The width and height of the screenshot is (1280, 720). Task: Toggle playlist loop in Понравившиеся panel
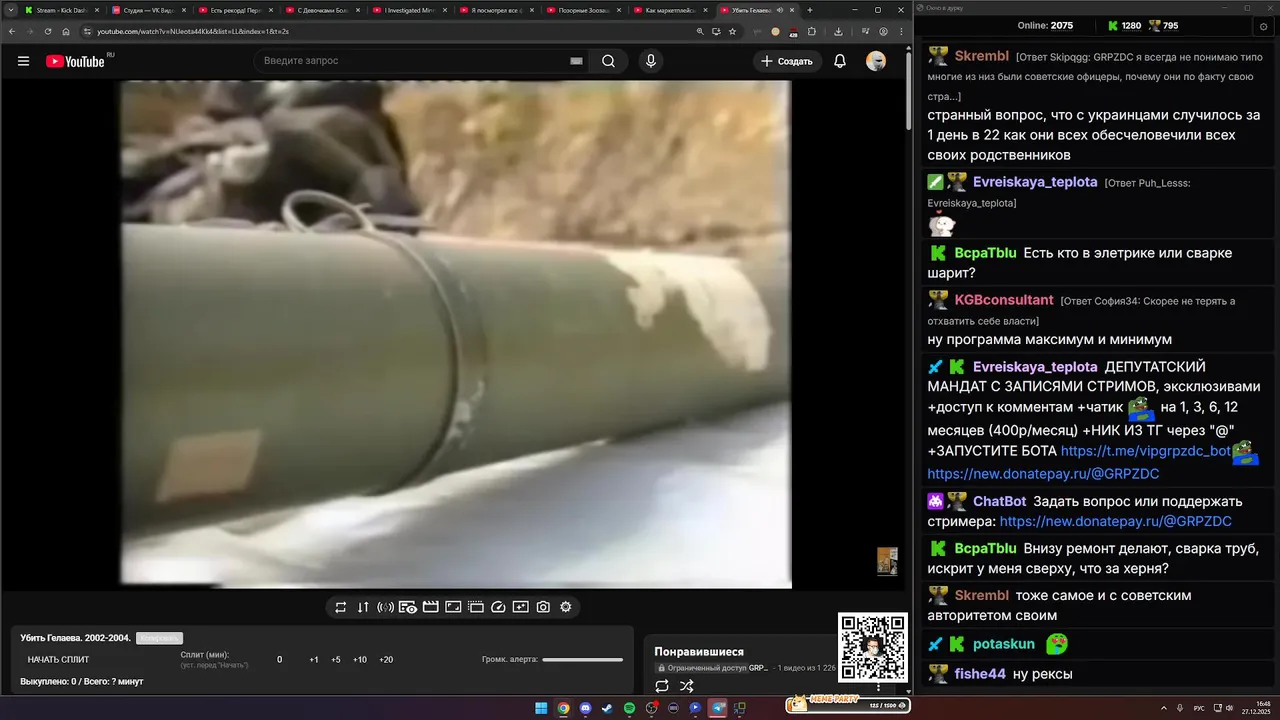(662, 686)
